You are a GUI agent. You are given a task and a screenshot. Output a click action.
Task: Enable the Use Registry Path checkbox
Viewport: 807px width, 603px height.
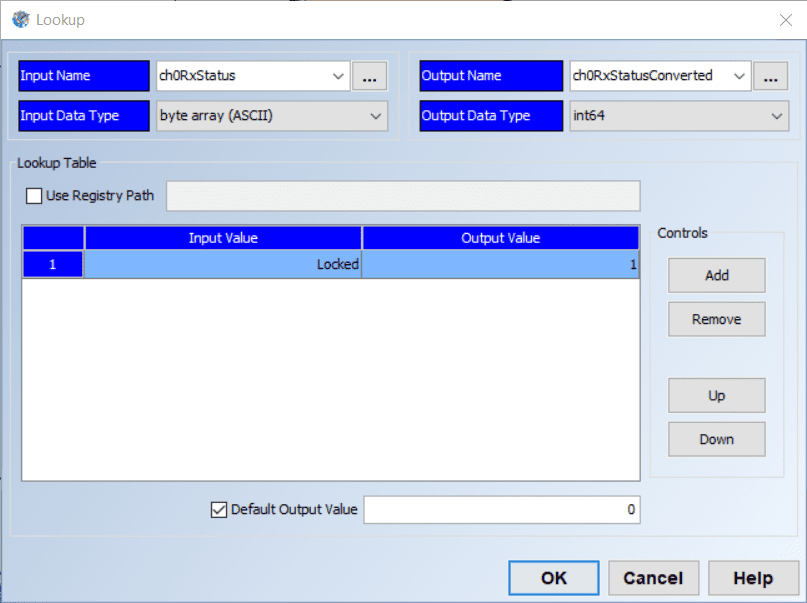pos(34,196)
